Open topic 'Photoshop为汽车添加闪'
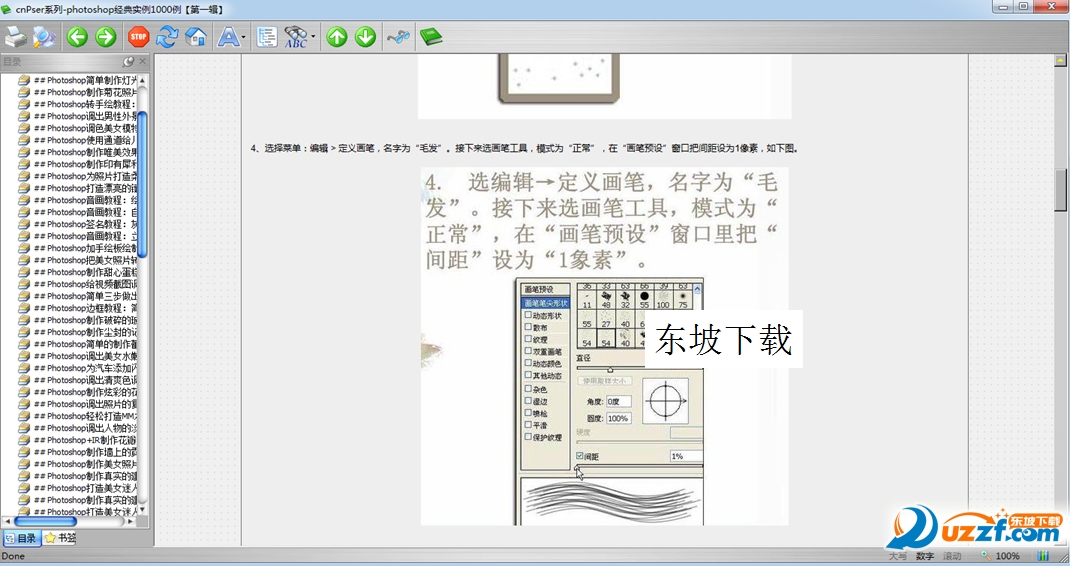The width and height of the screenshot is (1070, 566). tap(85, 368)
